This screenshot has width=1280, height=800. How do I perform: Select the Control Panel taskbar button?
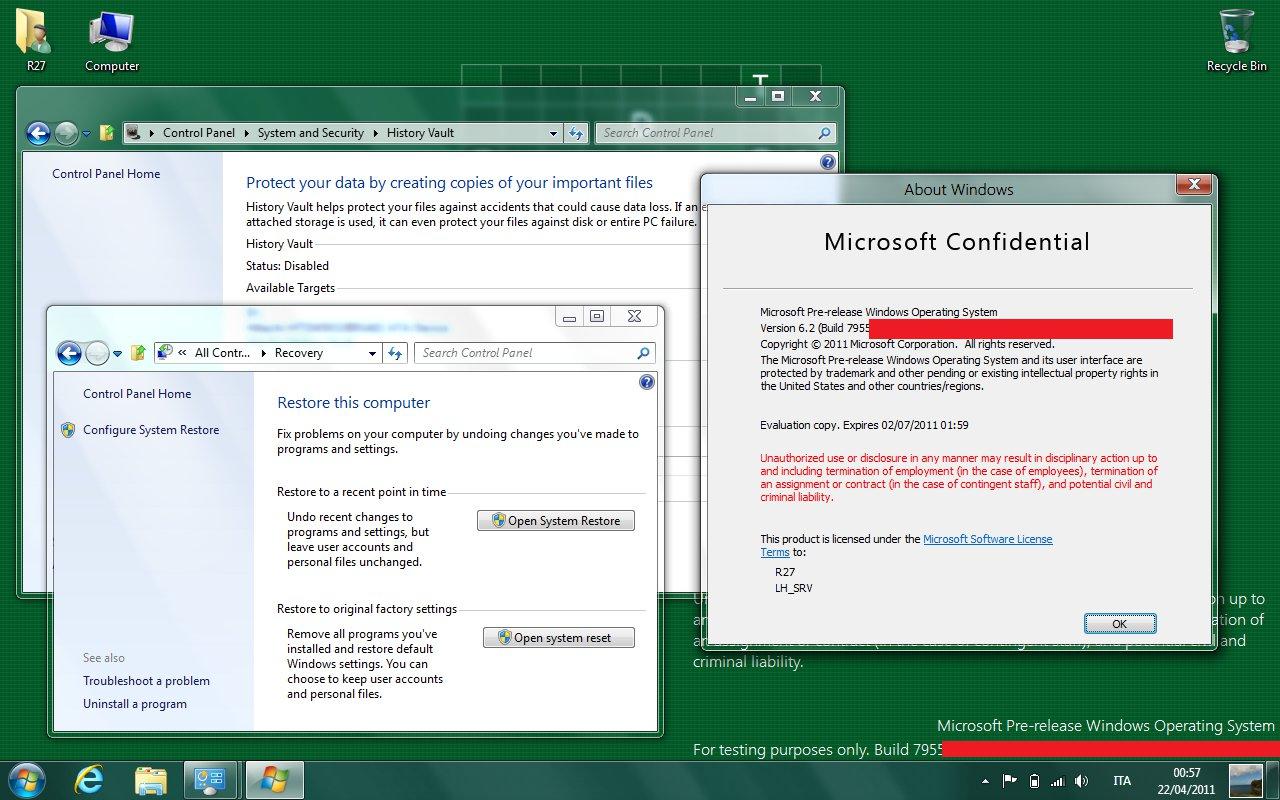point(212,780)
